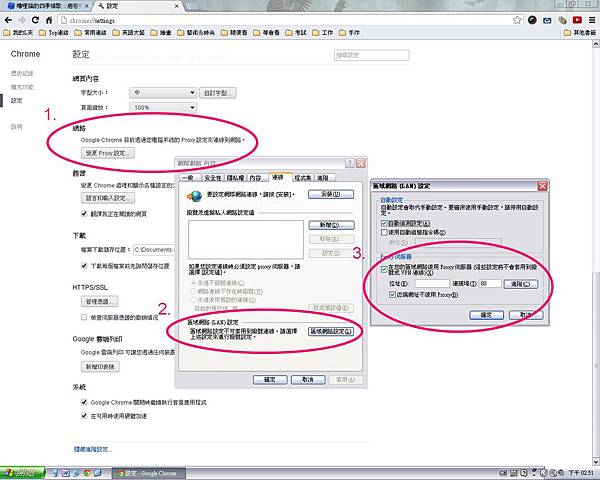Click the globe icon in Internet Options
Screen dimensions: 600x480
tap(195, 196)
